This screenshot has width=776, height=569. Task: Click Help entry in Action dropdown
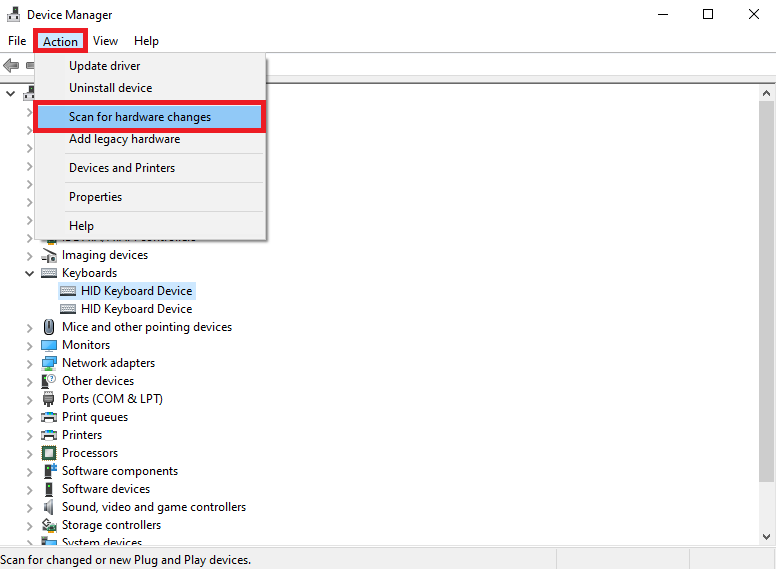click(x=149, y=226)
